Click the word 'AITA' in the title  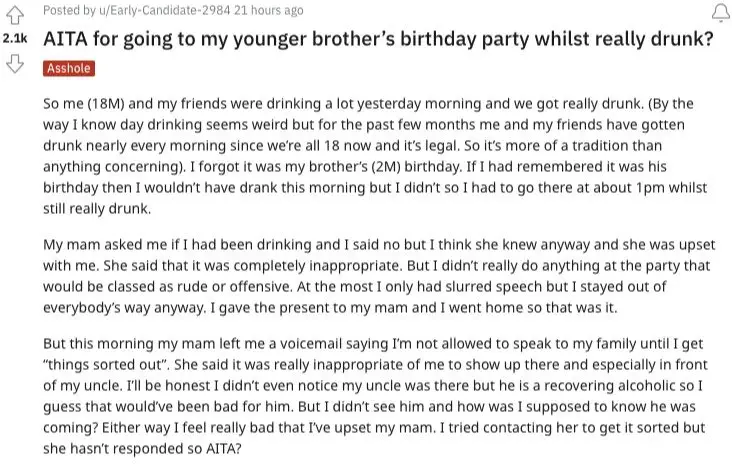coord(65,39)
